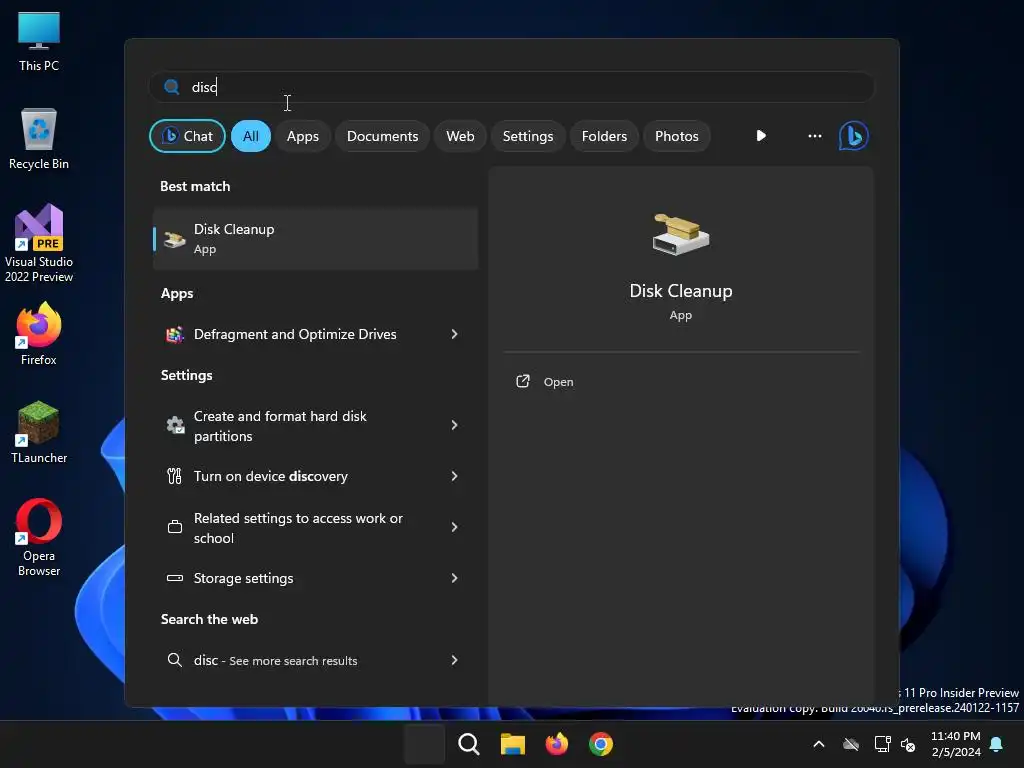Click the network display tray icon
The image size is (1024, 768).
pos(882,744)
